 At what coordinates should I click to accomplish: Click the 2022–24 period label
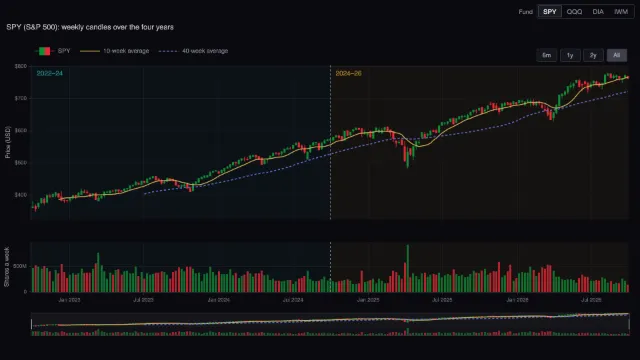click(x=50, y=73)
